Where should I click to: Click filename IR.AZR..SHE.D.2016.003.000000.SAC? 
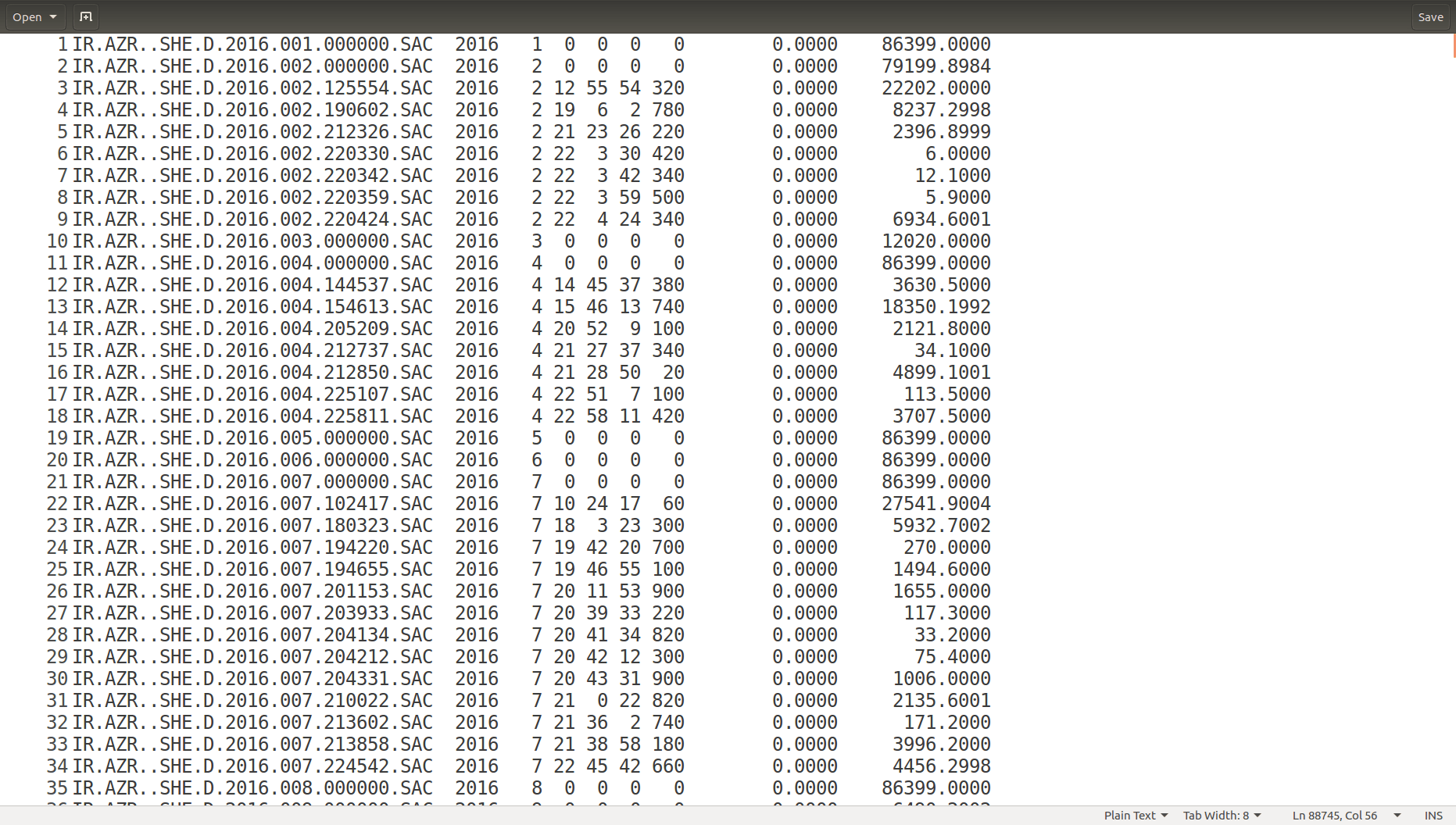click(252, 241)
